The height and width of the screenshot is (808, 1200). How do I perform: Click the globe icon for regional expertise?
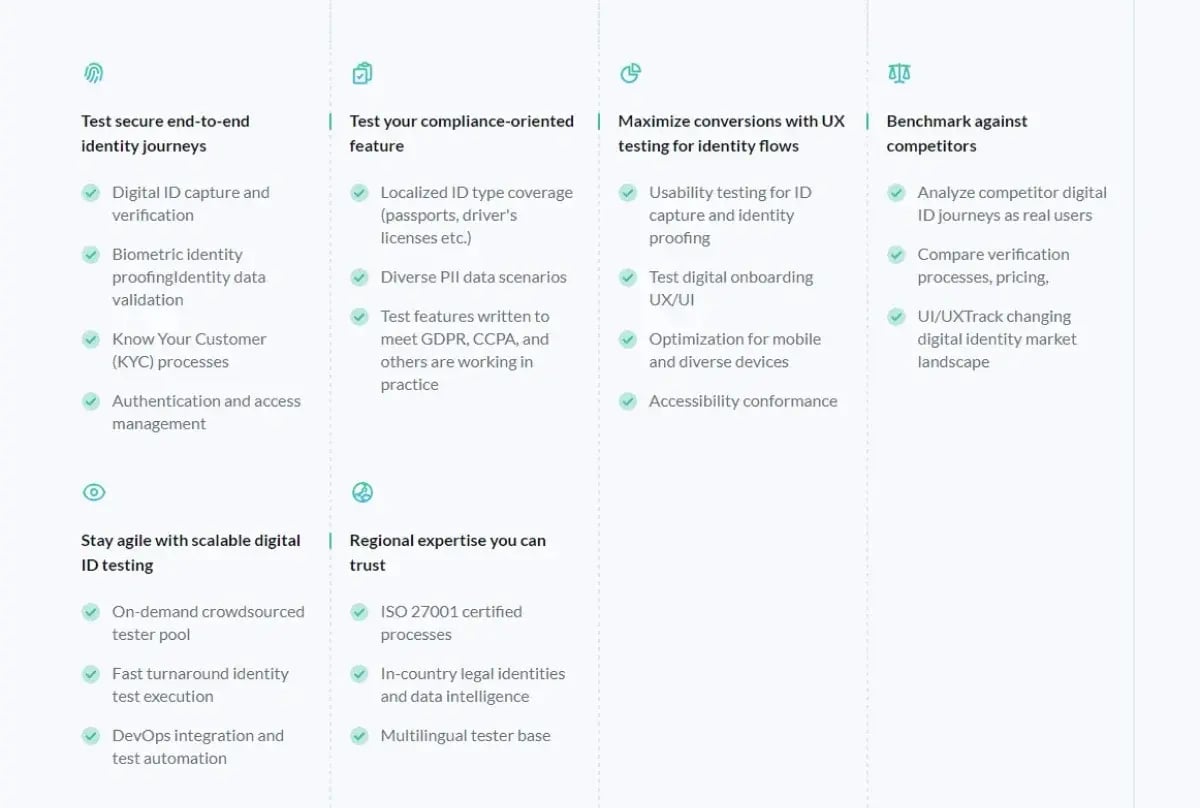pyautogui.click(x=362, y=492)
